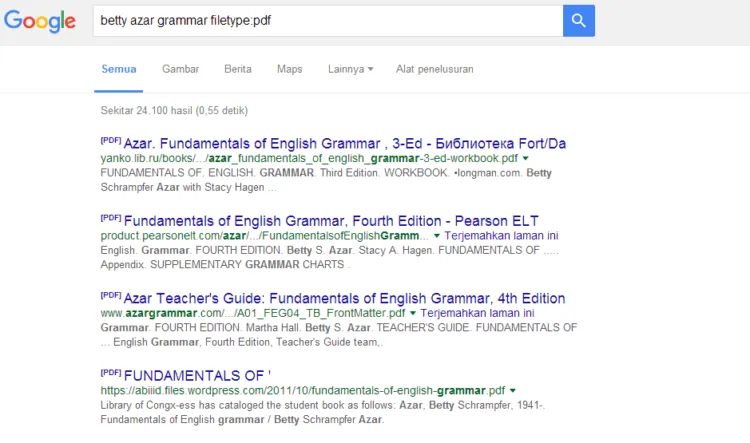Switch to the Gambar tab
750x443 pixels.
tap(180, 69)
